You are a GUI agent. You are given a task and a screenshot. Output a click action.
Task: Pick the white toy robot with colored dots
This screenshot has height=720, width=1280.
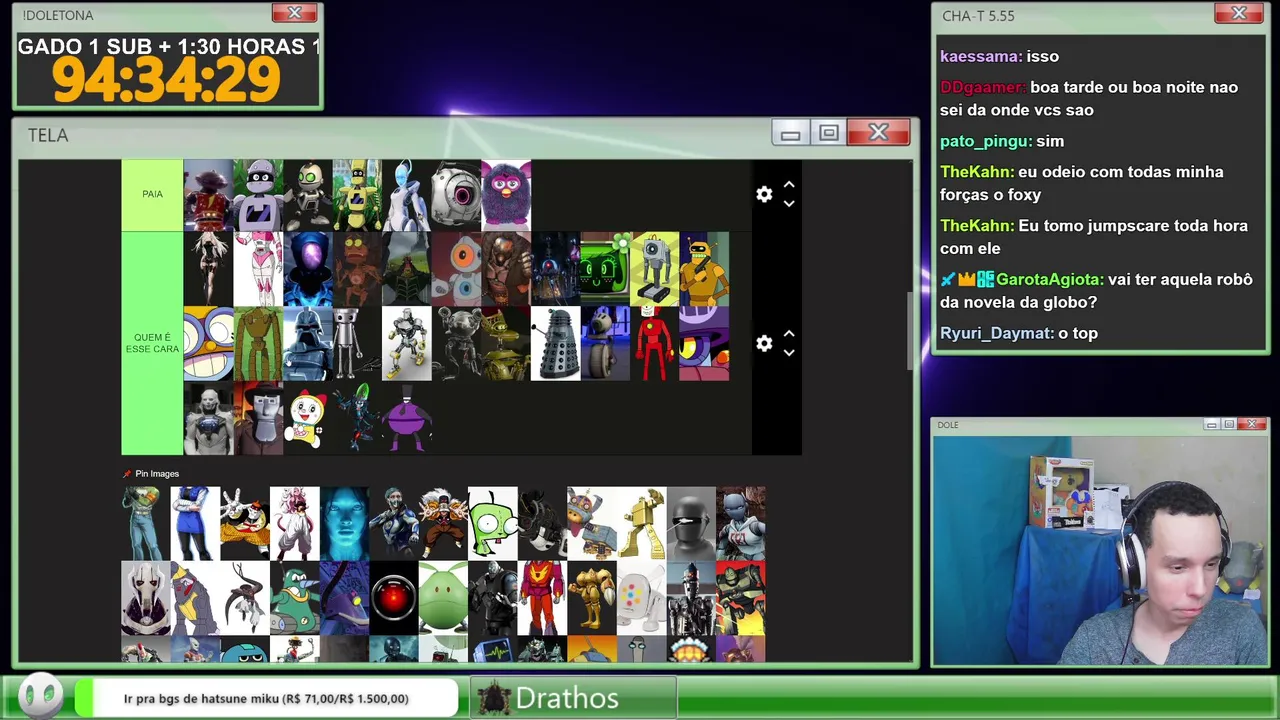(642, 598)
